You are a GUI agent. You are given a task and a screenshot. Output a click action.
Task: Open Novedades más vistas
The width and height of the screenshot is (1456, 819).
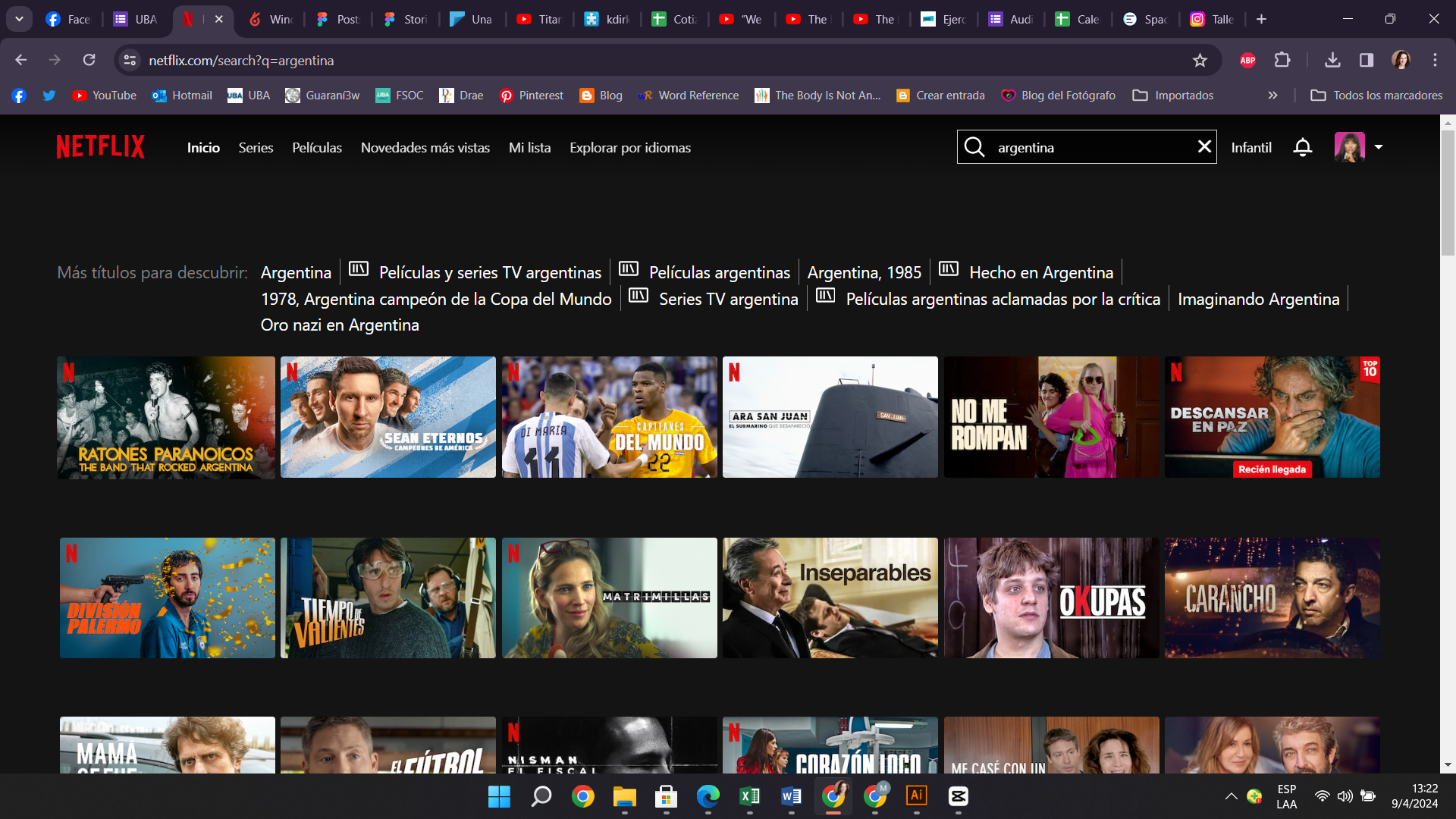pos(425,148)
